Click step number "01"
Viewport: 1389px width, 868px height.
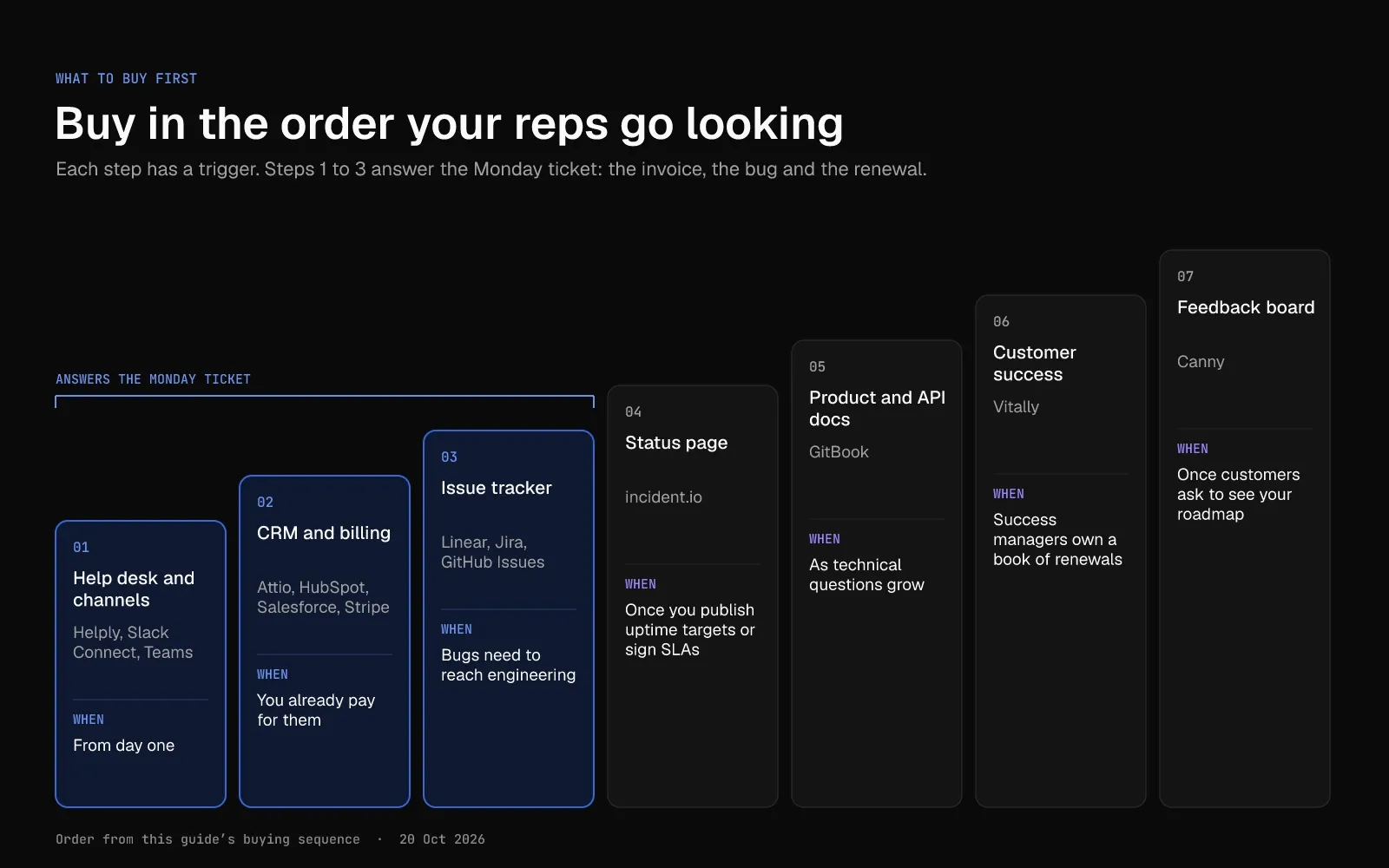pyautogui.click(x=81, y=548)
